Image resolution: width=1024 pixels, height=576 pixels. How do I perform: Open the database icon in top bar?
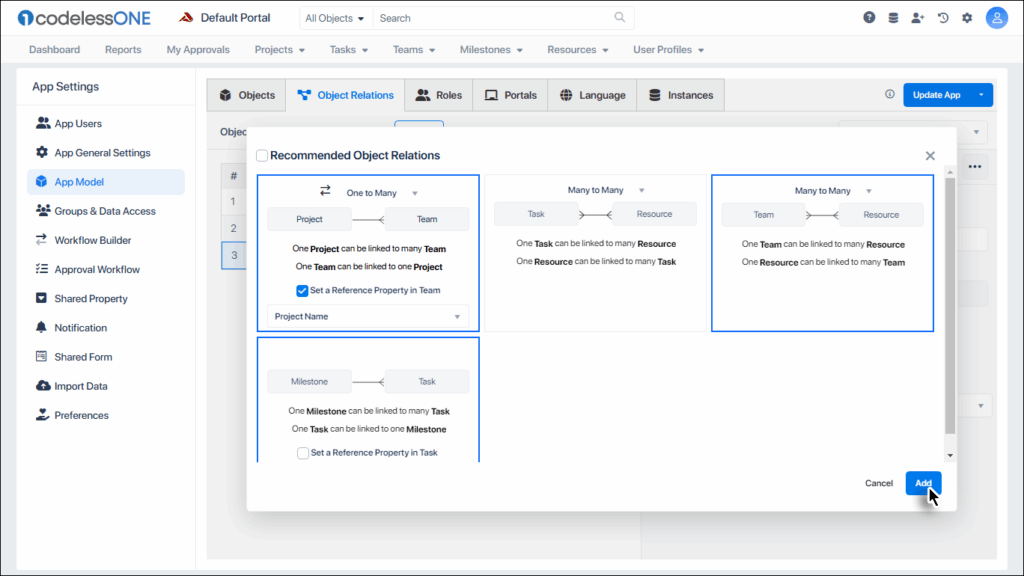(x=893, y=18)
